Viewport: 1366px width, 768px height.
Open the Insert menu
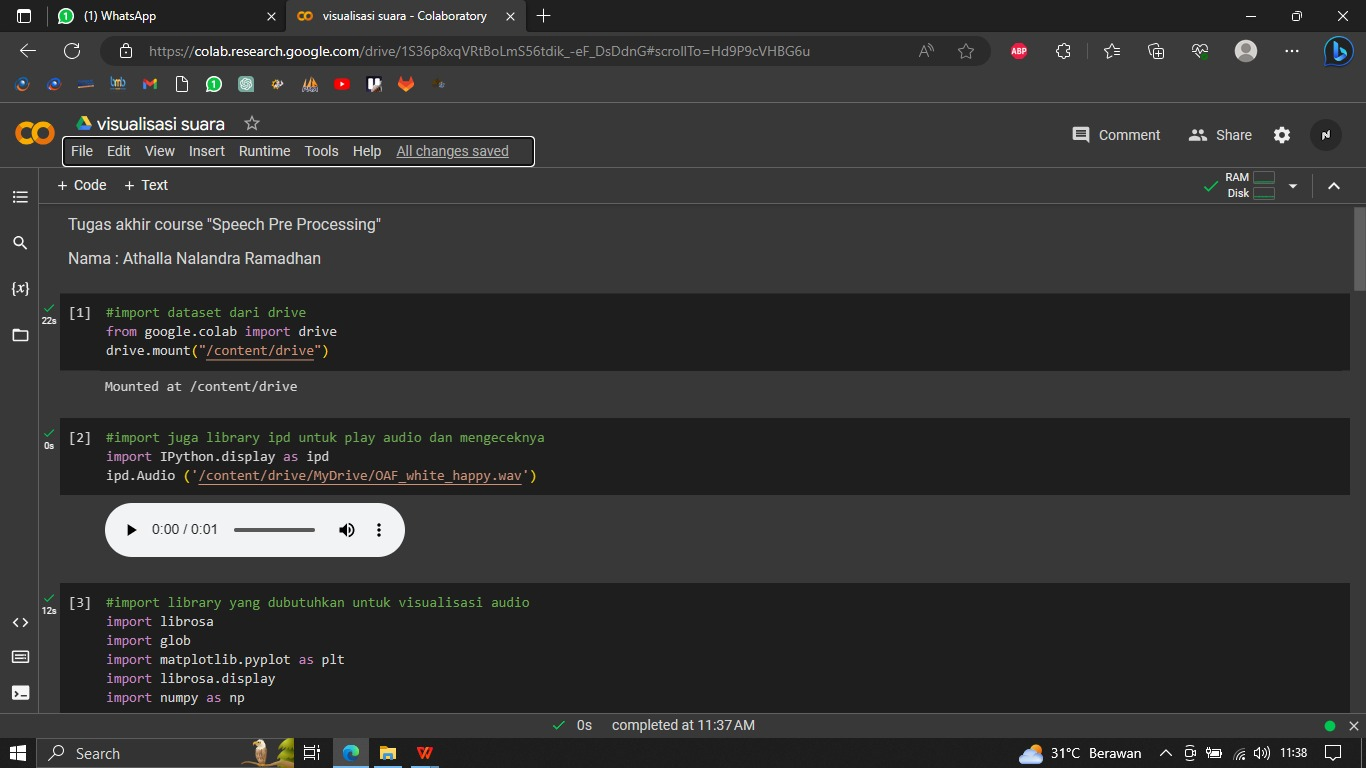207,151
